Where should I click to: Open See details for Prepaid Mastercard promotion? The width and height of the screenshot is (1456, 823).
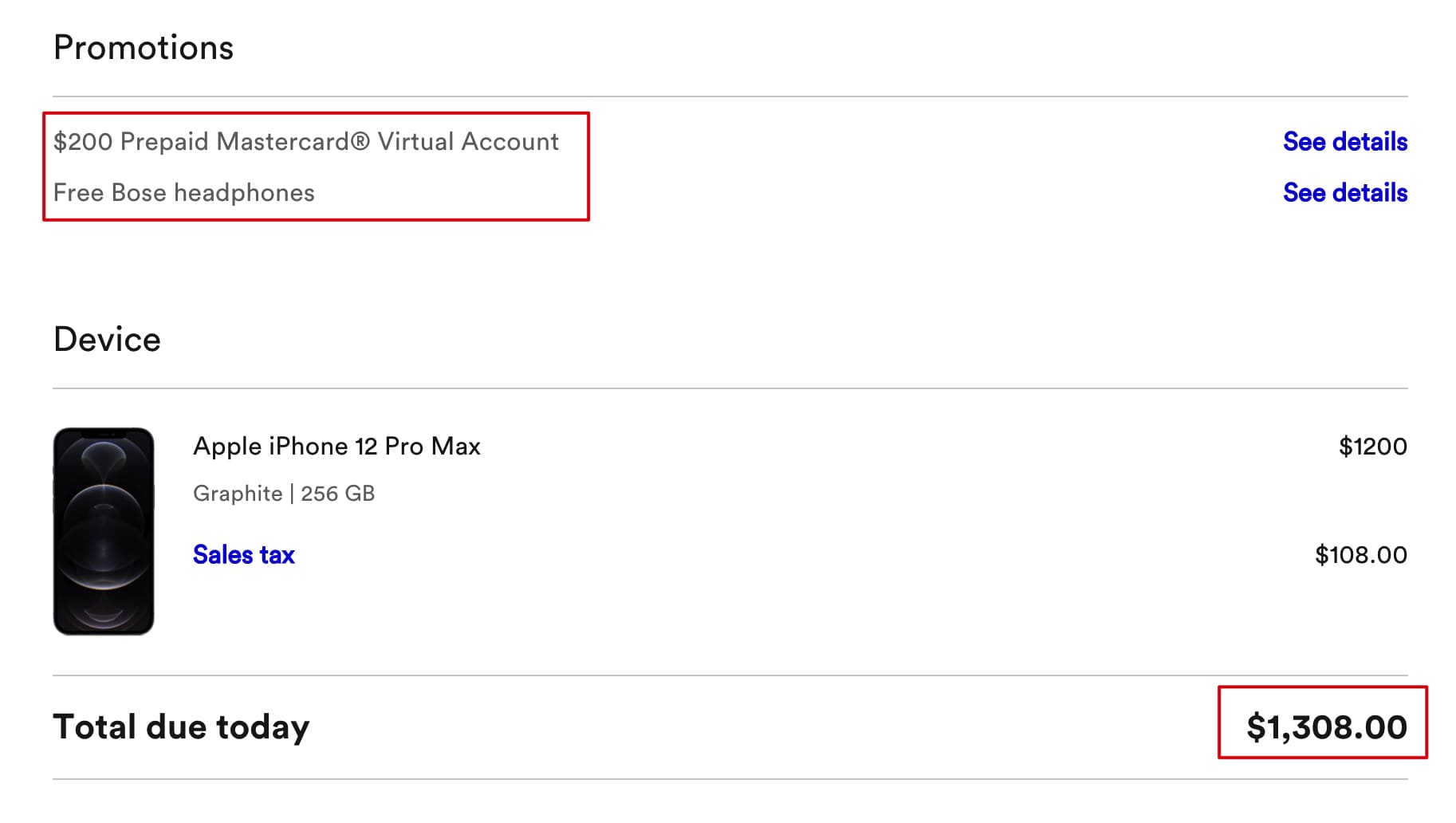coord(1344,142)
